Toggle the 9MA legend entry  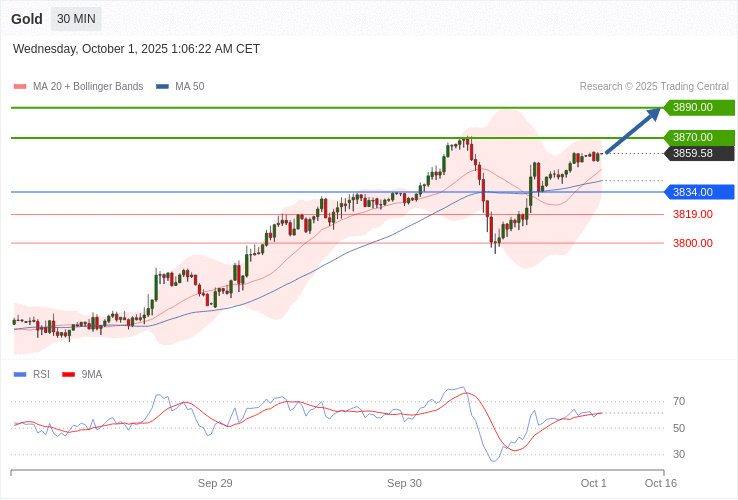pyautogui.click(x=91, y=374)
